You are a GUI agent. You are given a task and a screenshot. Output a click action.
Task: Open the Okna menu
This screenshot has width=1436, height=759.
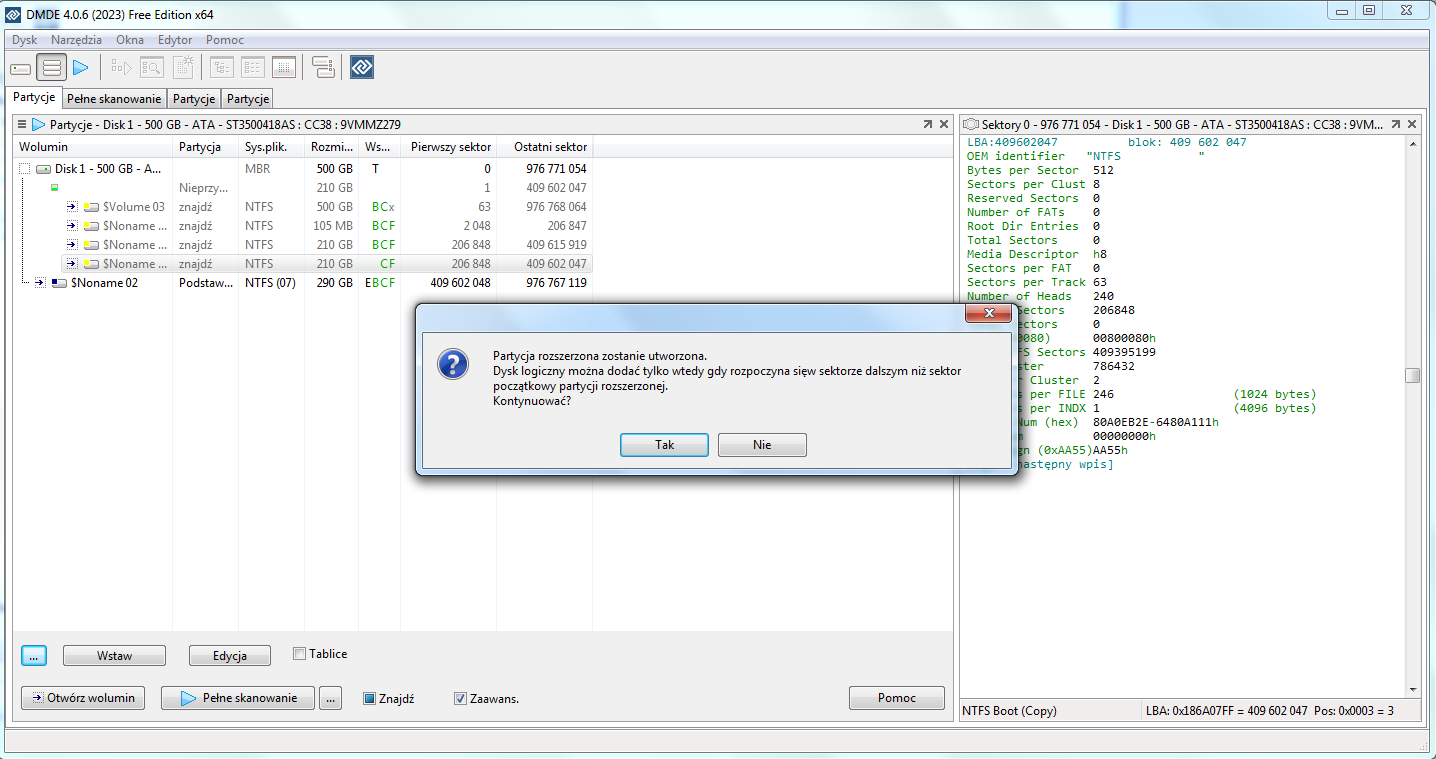point(130,40)
